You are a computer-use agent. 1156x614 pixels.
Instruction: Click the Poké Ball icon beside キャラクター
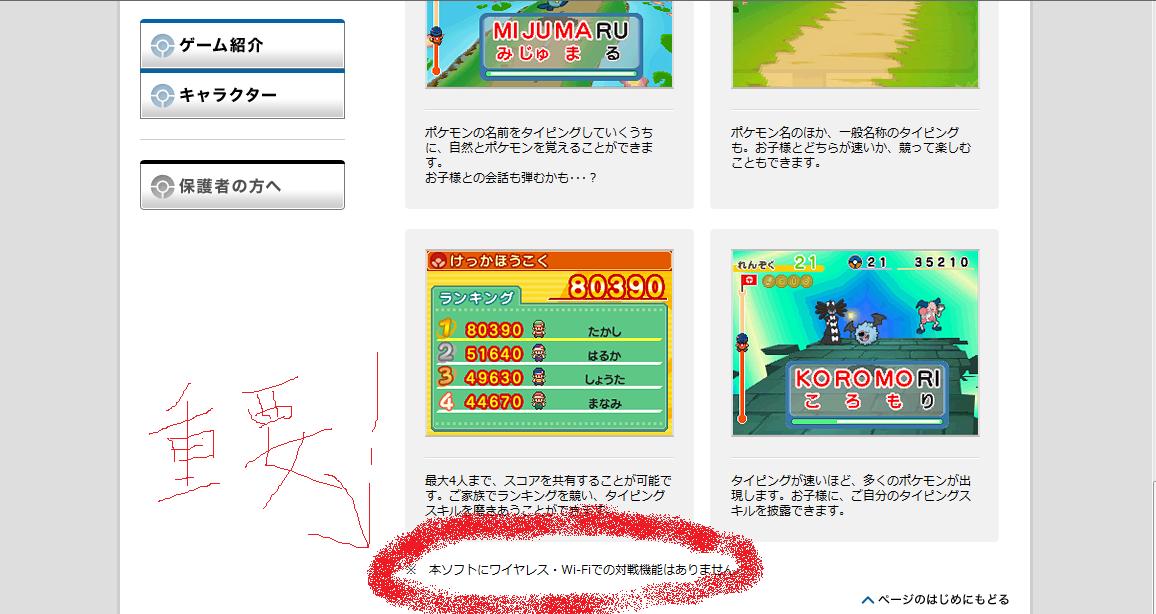click(162, 95)
